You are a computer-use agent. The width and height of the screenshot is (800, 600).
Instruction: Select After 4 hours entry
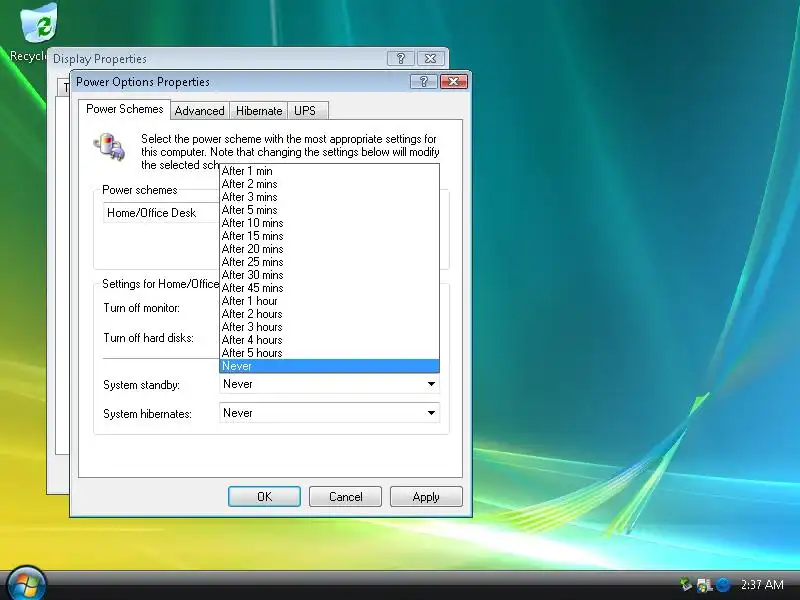coord(329,340)
